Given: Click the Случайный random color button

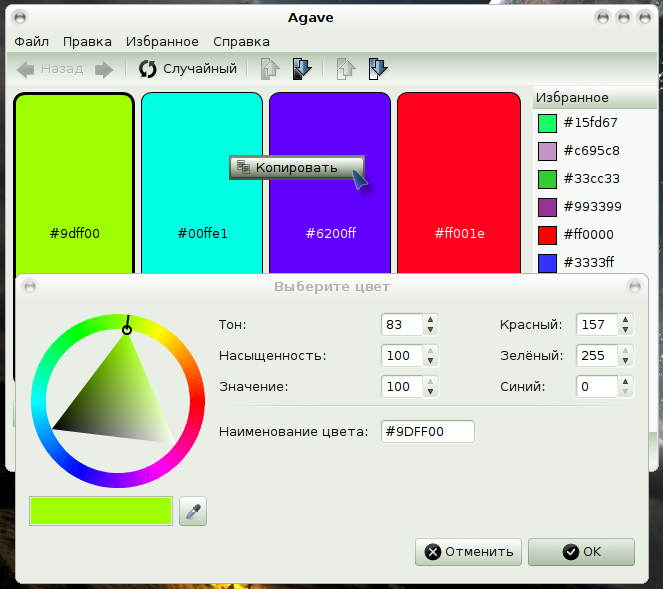Looking at the screenshot, I should click(188, 68).
